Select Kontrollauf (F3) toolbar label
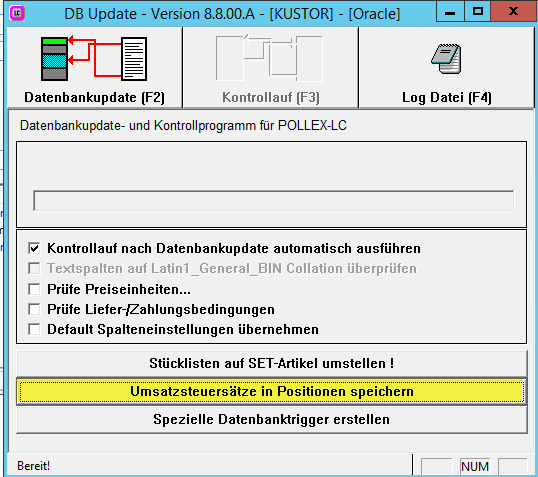538x477 pixels. (x=271, y=97)
